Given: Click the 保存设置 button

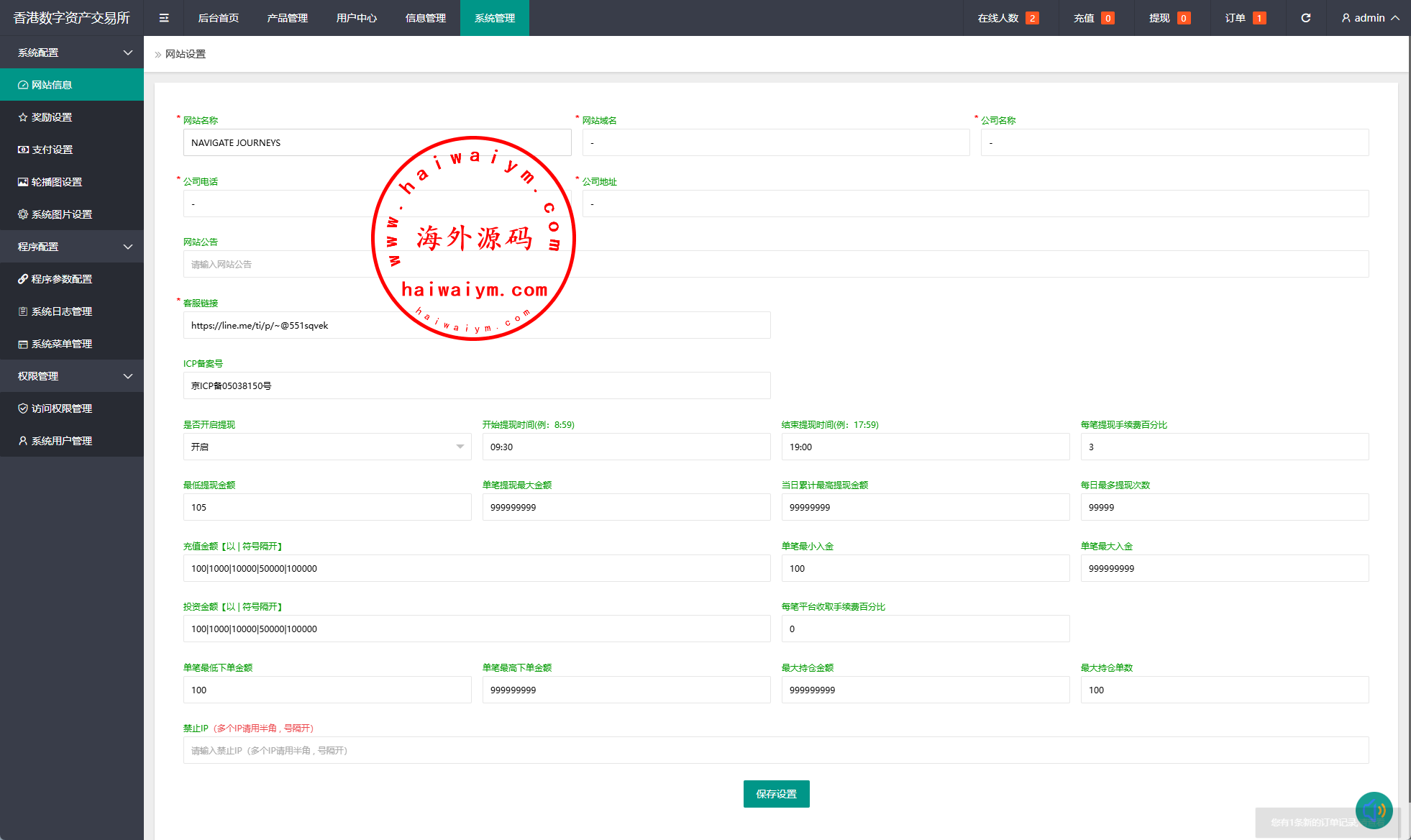Looking at the screenshot, I should 776,794.
